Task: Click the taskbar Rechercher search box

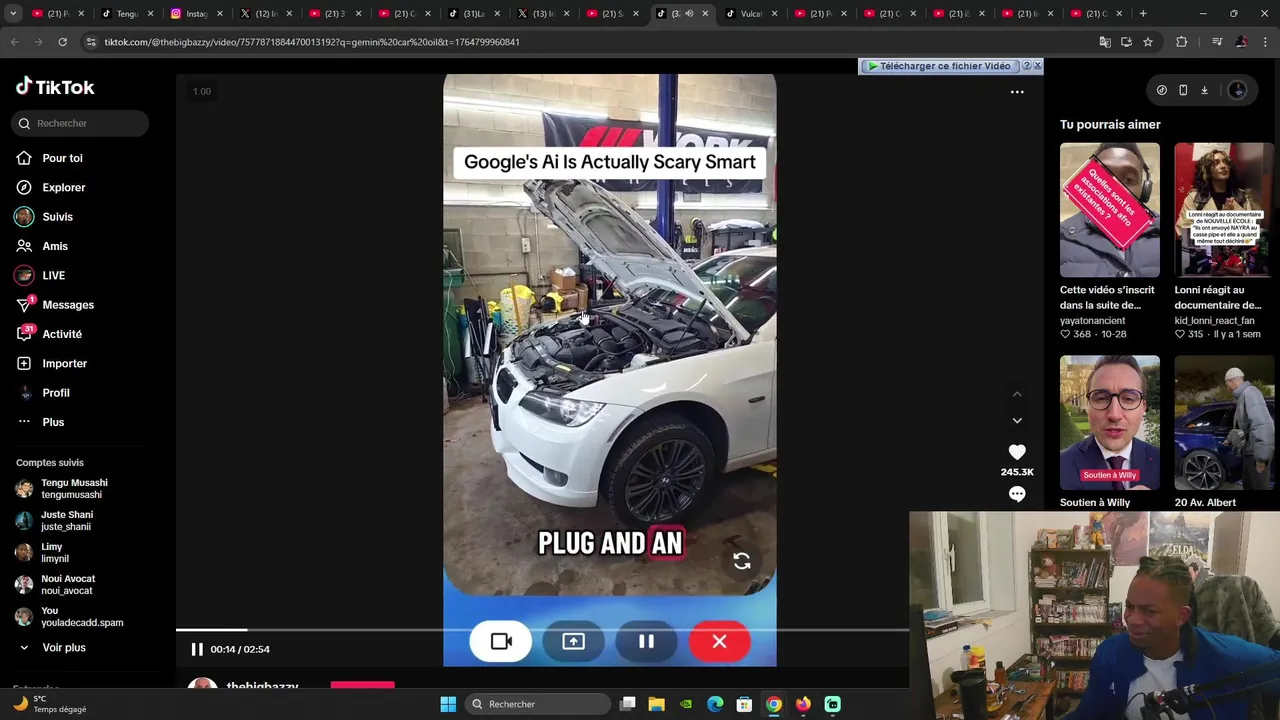Action: tap(540, 704)
